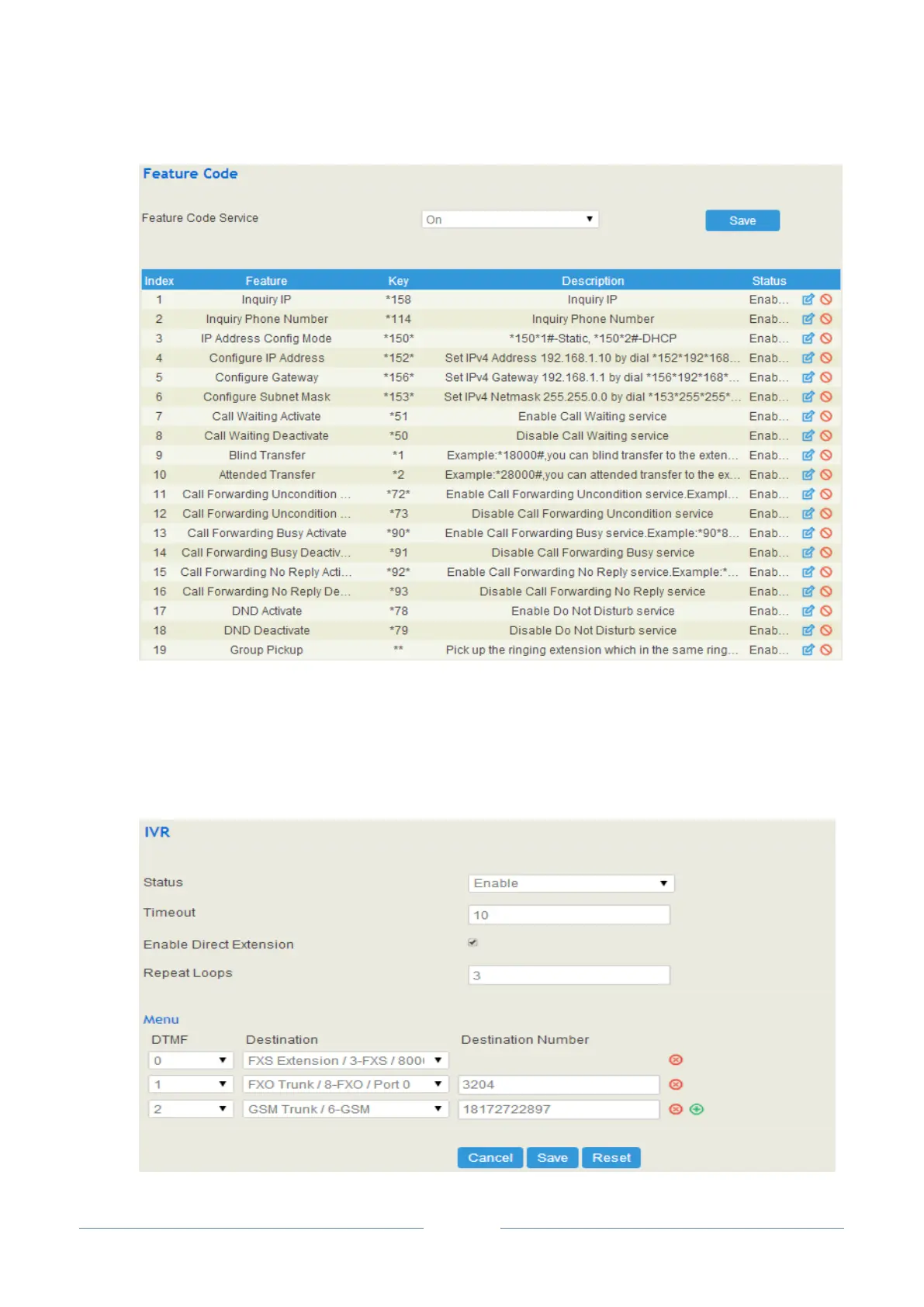Cancel the IVR changes

[490, 1157]
